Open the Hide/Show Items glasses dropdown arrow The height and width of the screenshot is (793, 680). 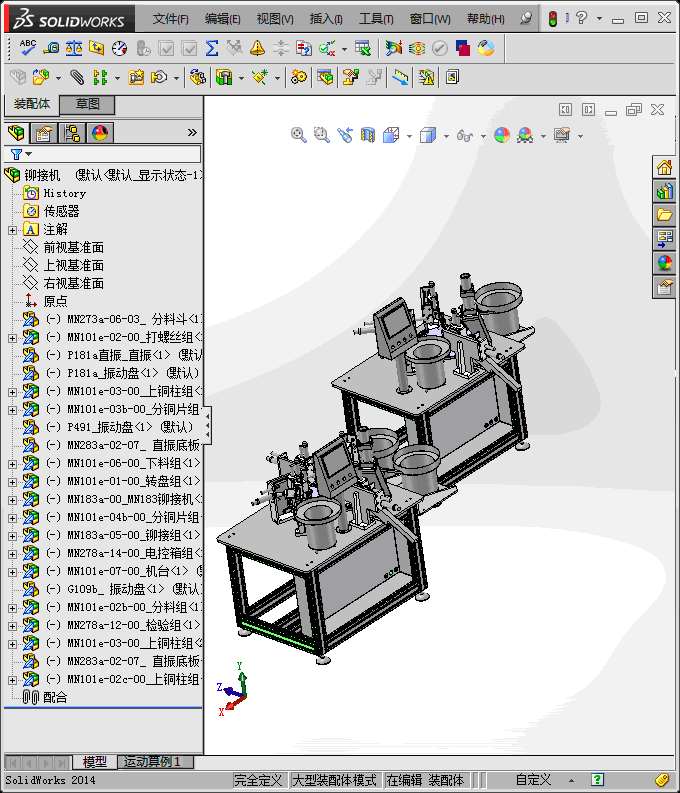point(483,136)
